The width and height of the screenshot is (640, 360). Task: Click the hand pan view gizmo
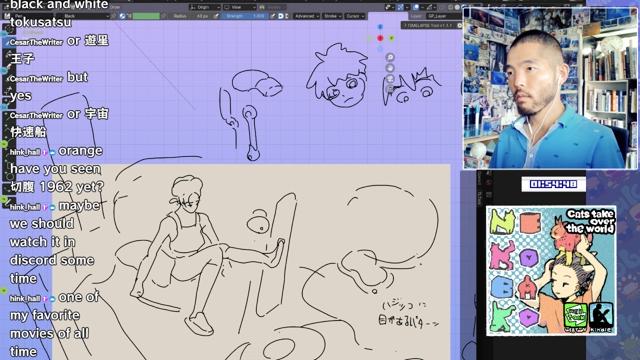390,68
